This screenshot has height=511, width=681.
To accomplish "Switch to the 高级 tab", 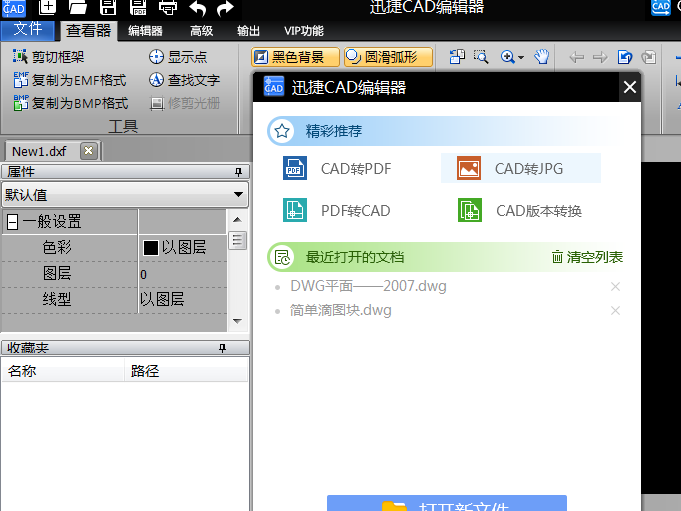I will 202,31.
